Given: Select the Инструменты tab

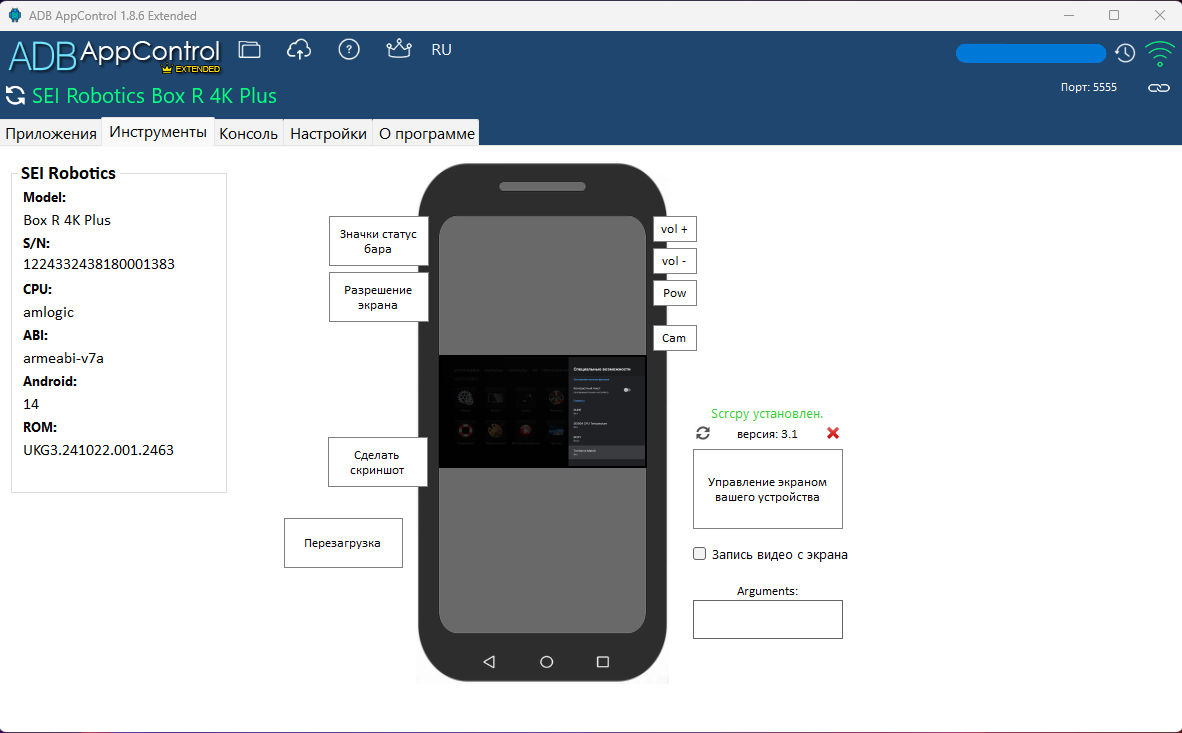Looking at the screenshot, I should [x=158, y=132].
